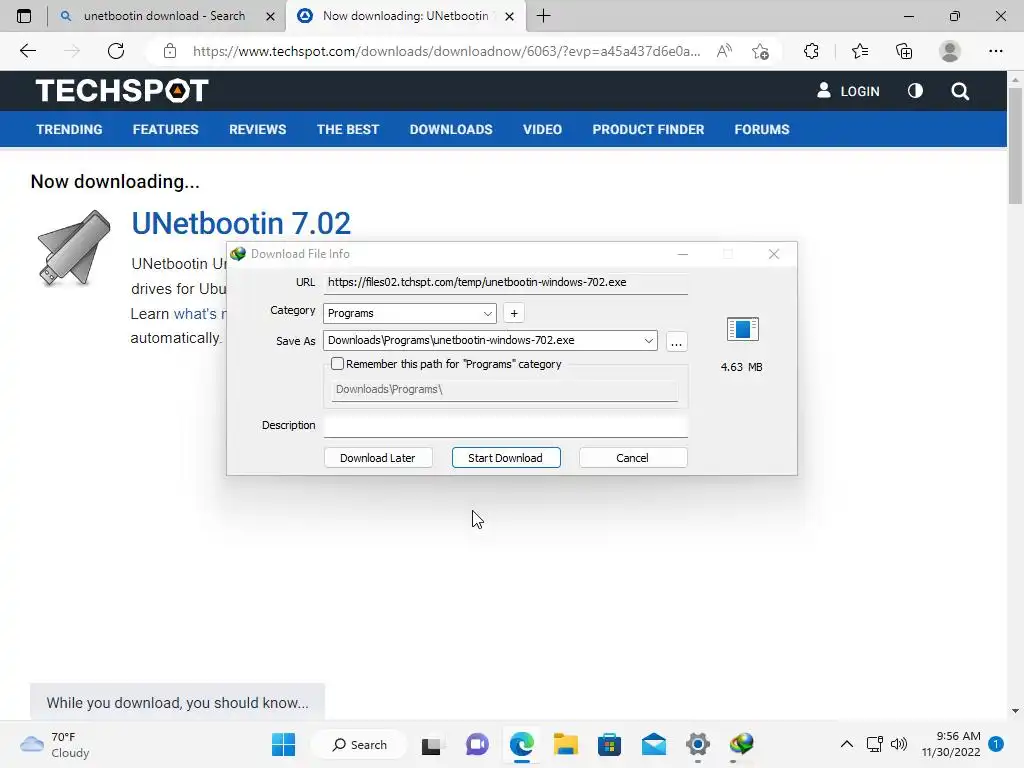Image resolution: width=1024 pixels, height=768 pixels.
Task: Navigate to DOWNLOADS section
Action: click(451, 129)
